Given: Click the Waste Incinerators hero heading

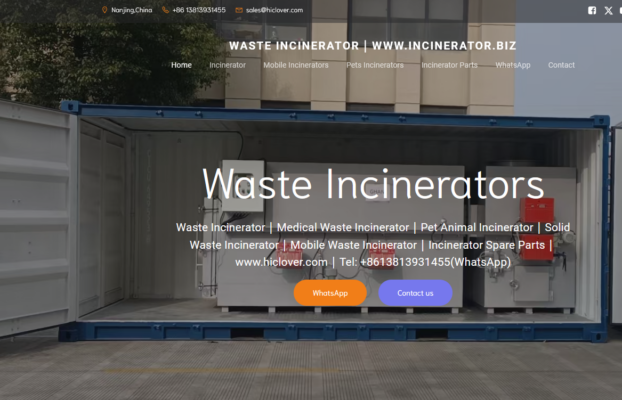Looking at the screenshot, I should (x=373, y=185).
